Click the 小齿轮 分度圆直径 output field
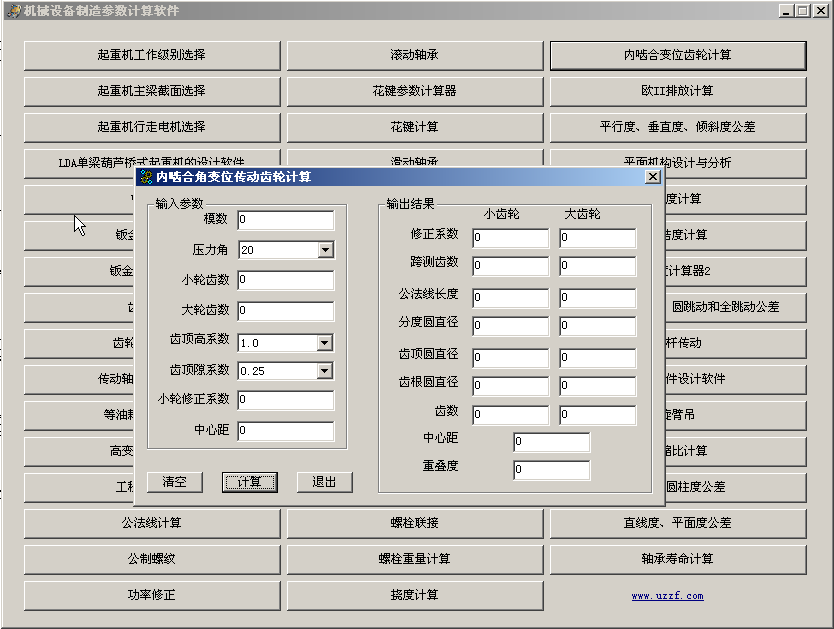Screen dimensions: 834x629 [x=511, y=326]
